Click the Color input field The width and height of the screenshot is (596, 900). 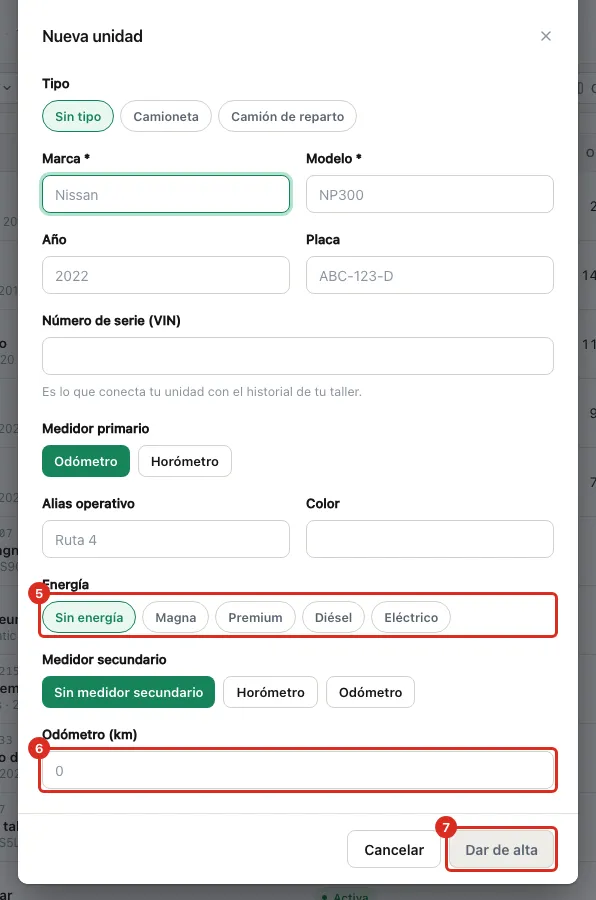pos(430,539)
